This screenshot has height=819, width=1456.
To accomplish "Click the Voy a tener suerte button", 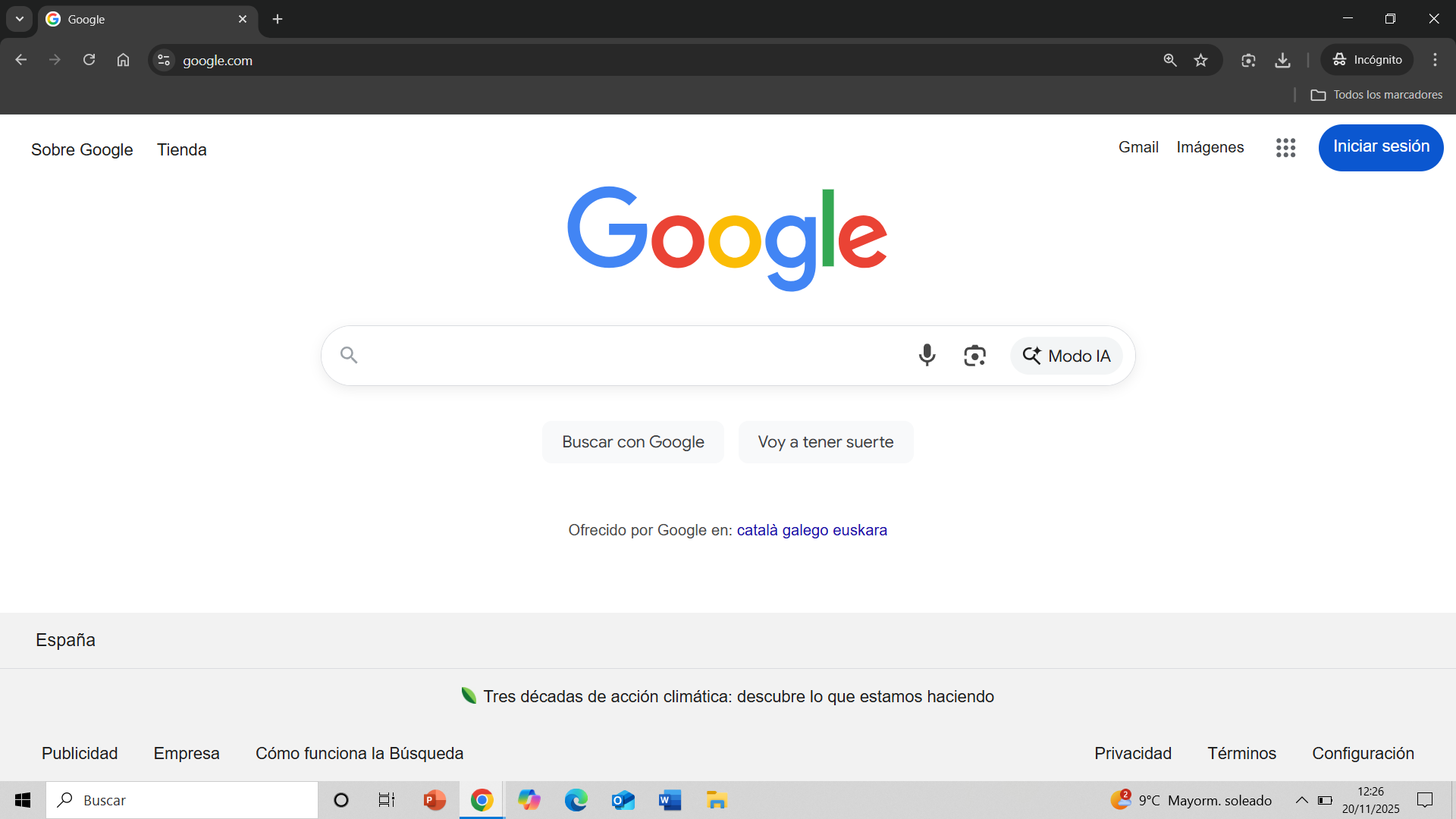I will click(x=826, y=442).
